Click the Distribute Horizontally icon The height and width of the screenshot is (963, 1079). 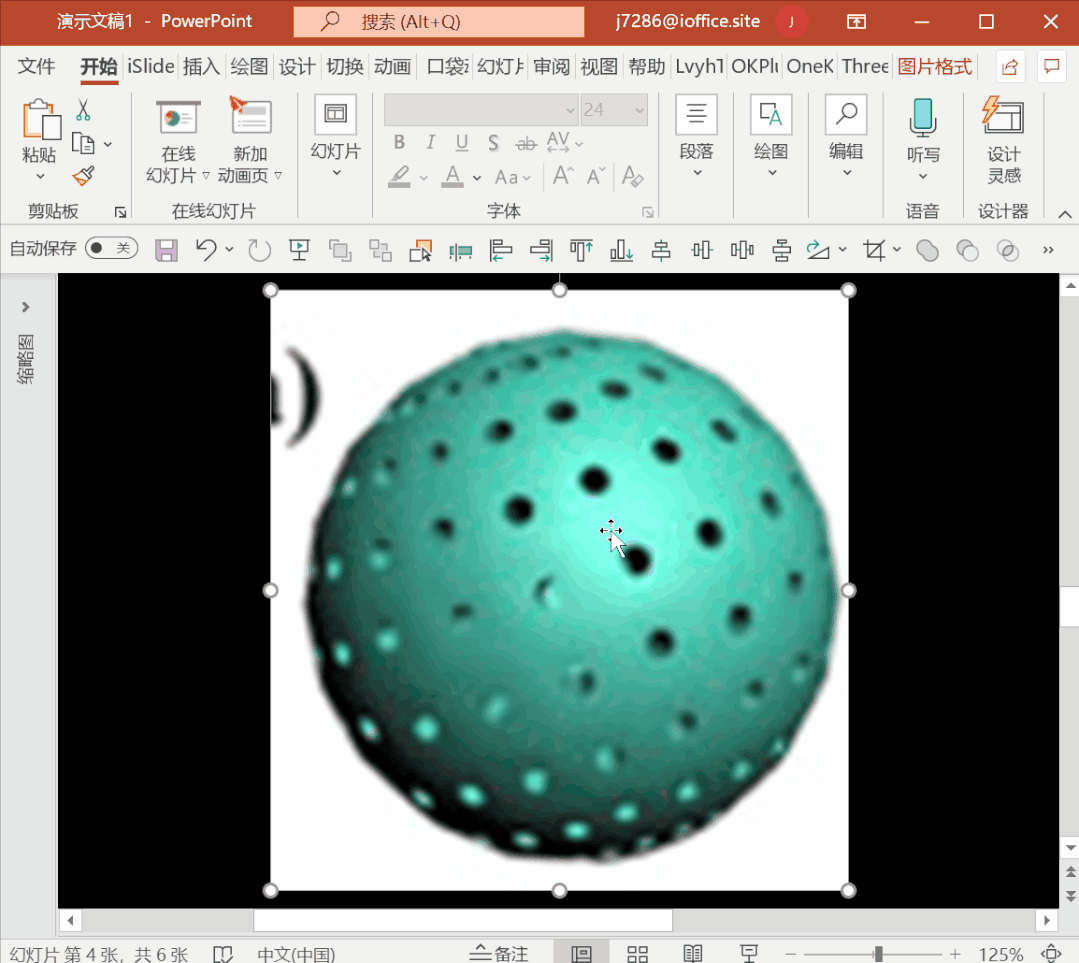(x=742, y=250)
